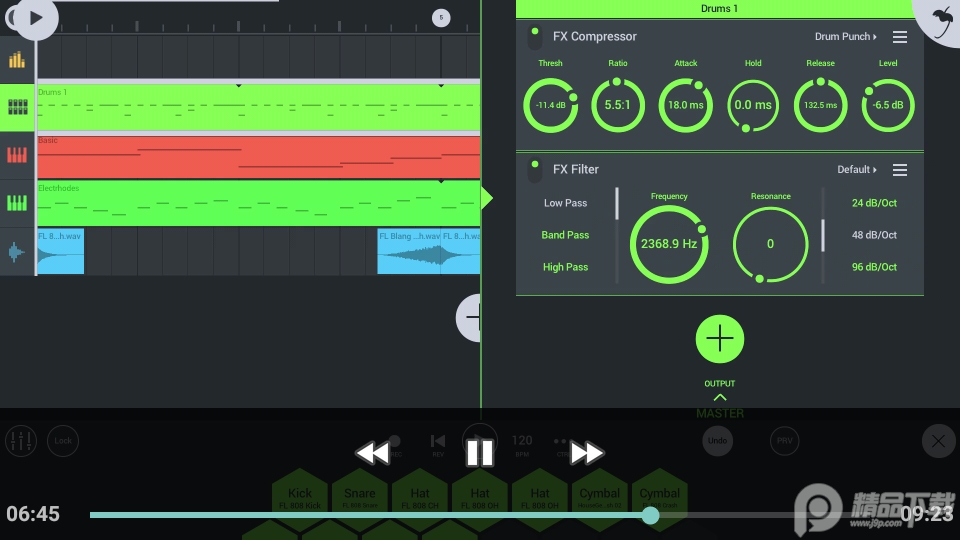Open the Default filter preset dropdown
The image size is (960, 540).
[857, 170]
